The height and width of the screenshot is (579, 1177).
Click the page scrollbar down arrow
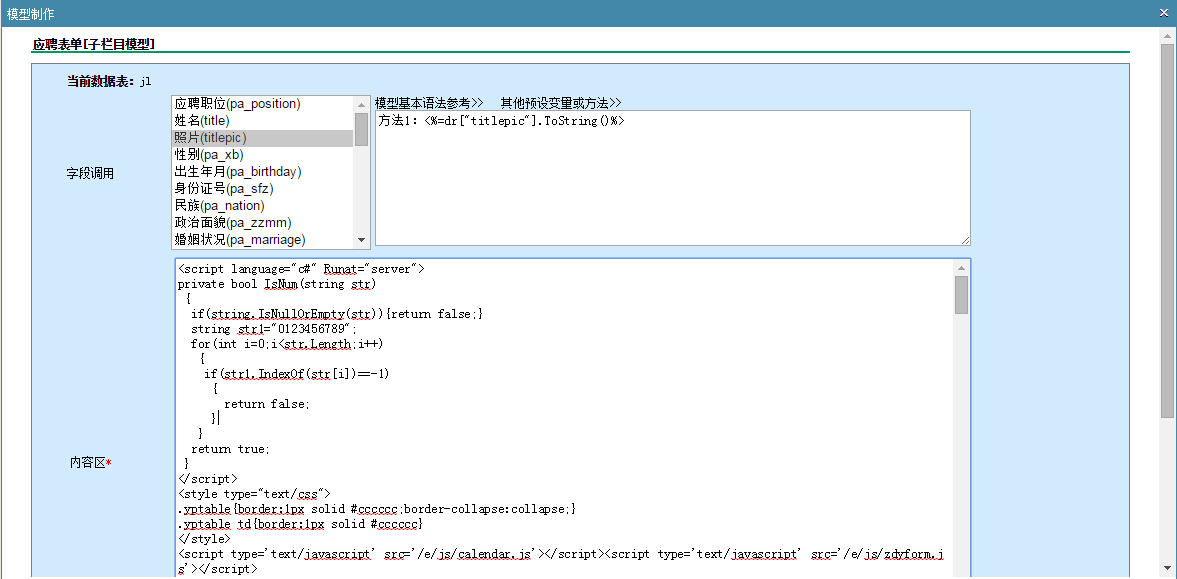click(1167, 570)
